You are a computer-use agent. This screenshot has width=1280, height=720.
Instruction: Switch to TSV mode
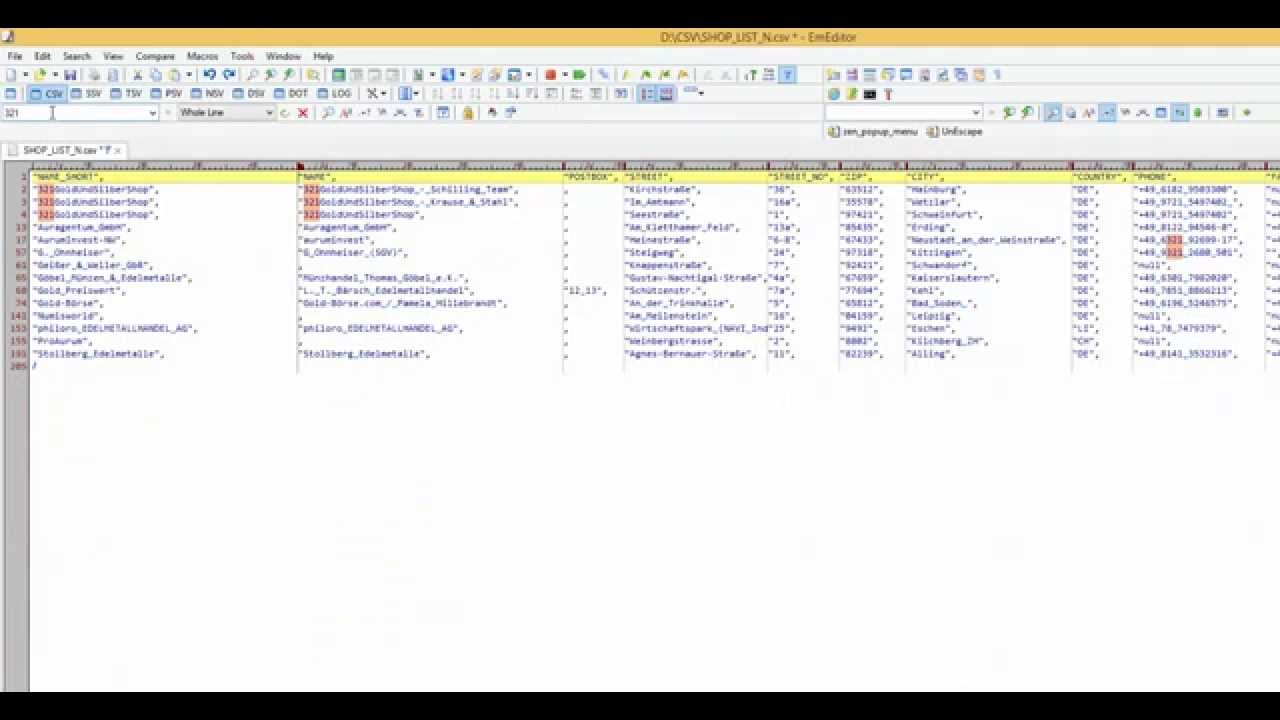[127, 93]
